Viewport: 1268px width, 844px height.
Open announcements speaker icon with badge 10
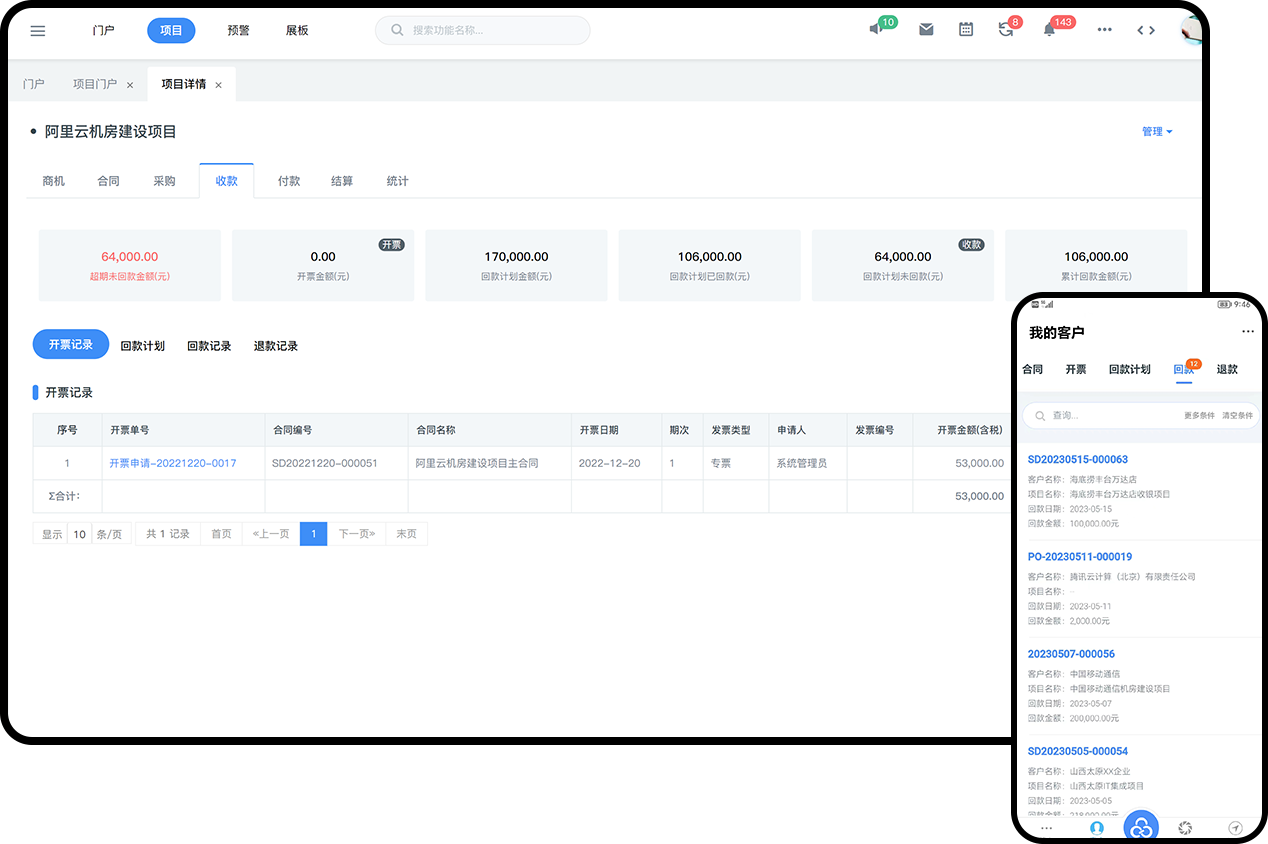point(877,30)
